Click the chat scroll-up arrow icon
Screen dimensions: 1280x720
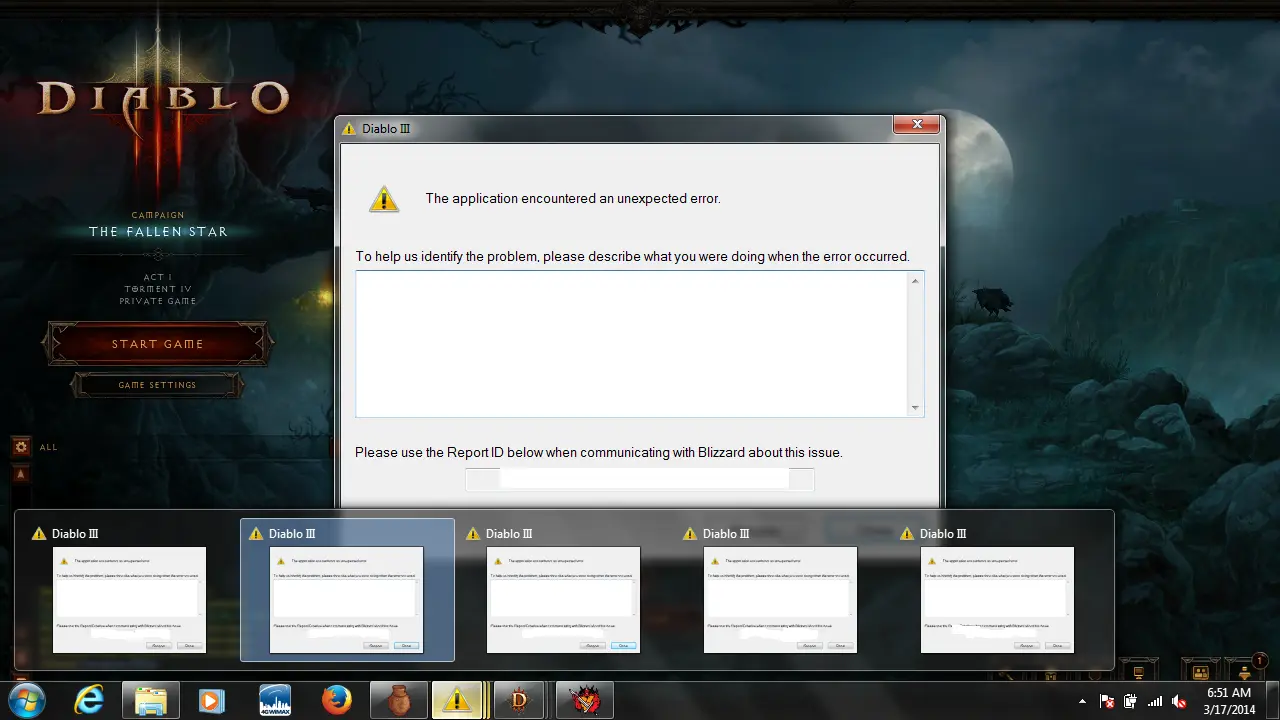point(20,473)
